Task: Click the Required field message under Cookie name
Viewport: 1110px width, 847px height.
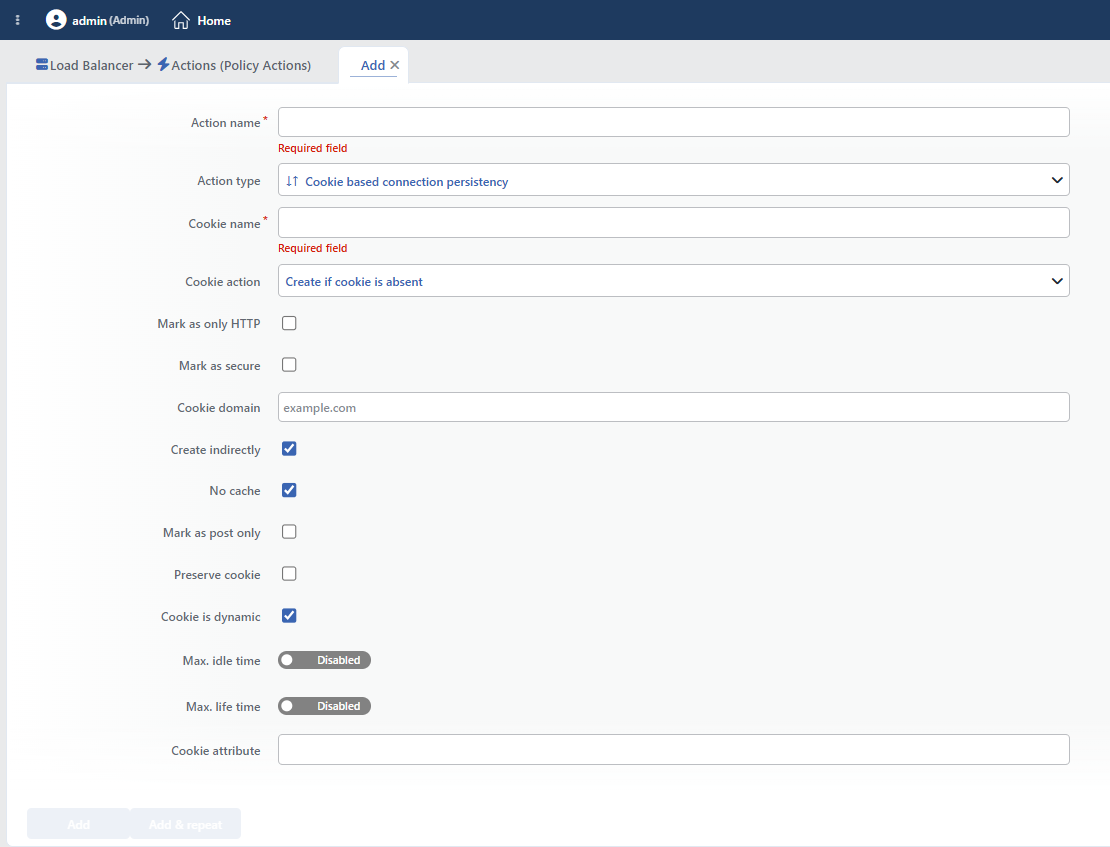Action: tap(312, 248)
